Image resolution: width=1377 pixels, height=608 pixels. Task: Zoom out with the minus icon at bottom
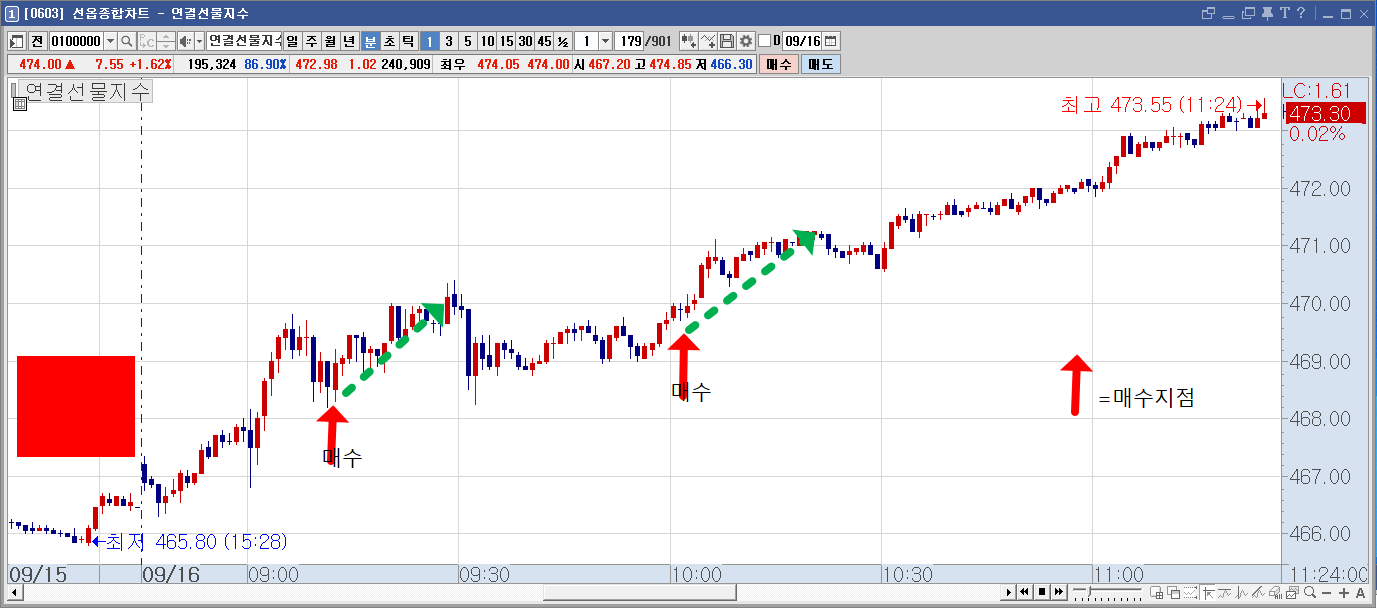pyautogui.click(x=1326, y=592)
